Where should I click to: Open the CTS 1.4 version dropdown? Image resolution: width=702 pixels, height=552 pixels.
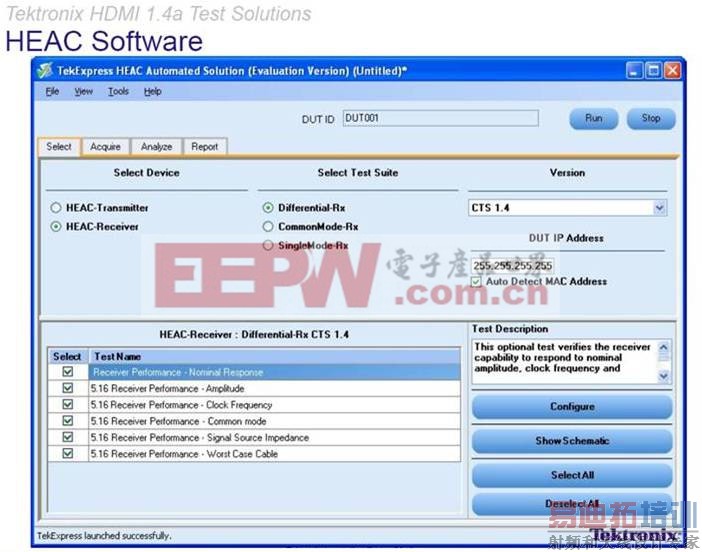point(659,208)
